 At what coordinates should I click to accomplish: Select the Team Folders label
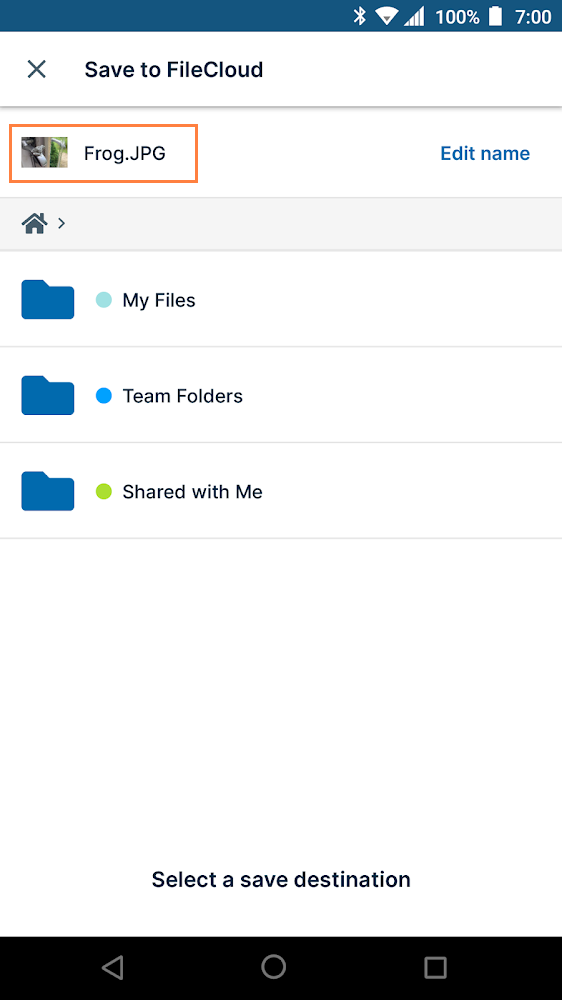pyautogui.click(x=182, y=396)
